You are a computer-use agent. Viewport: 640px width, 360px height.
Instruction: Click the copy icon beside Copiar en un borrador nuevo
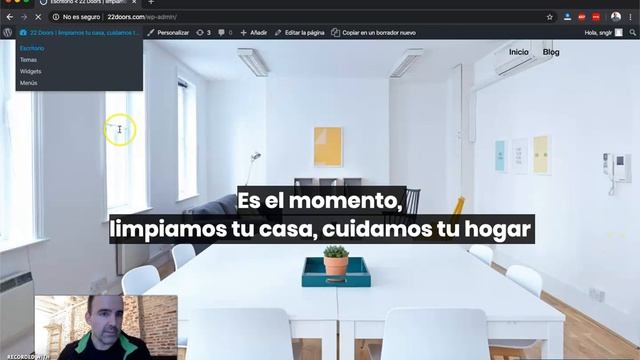click(x=336, y=33)
